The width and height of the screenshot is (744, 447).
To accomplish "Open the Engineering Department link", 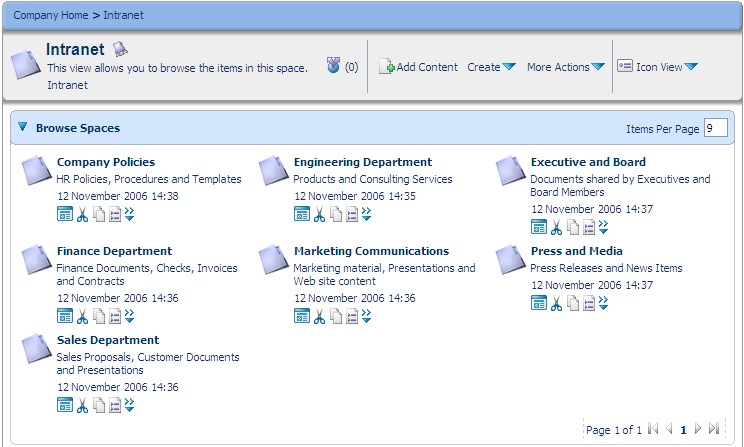I will point(363,162).
